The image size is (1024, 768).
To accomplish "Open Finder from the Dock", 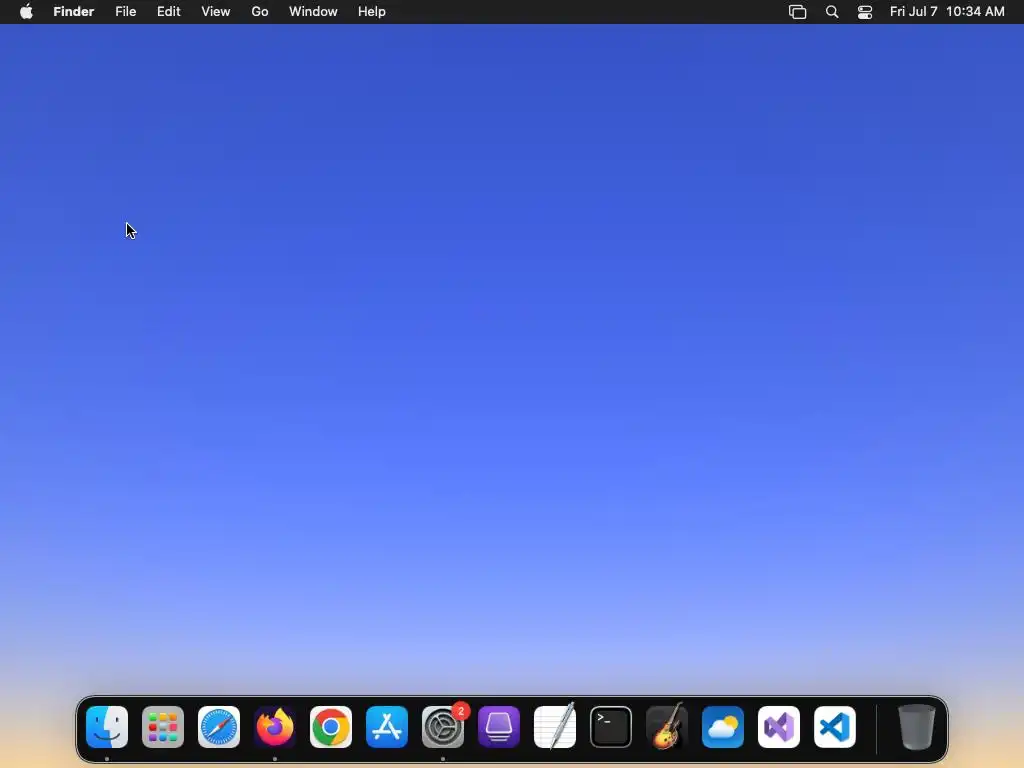I will (107, 727).
